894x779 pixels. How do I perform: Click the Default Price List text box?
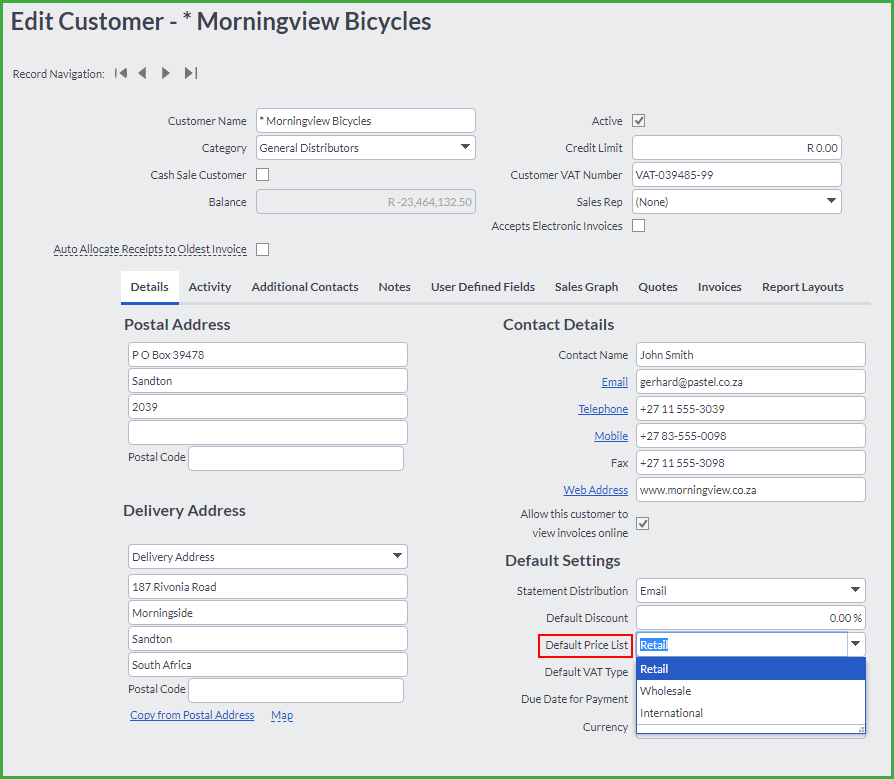(742, 644)
